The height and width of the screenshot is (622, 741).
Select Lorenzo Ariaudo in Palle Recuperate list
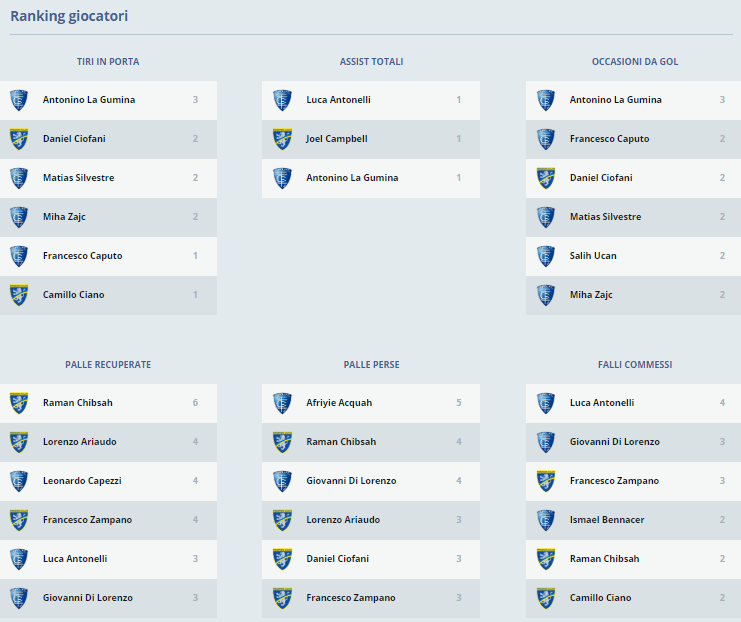[x=81, y=442]
